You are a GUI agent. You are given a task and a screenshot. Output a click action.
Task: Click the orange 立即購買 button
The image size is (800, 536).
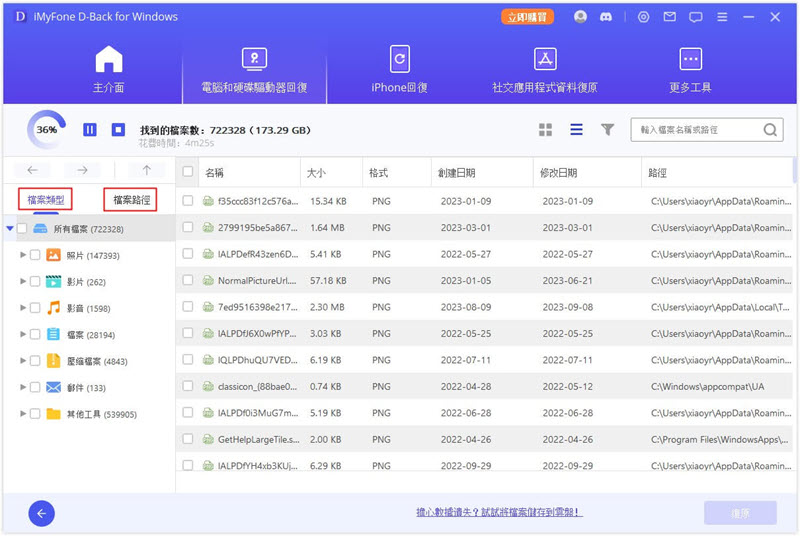pyautogui.click(x=527, y=17)
